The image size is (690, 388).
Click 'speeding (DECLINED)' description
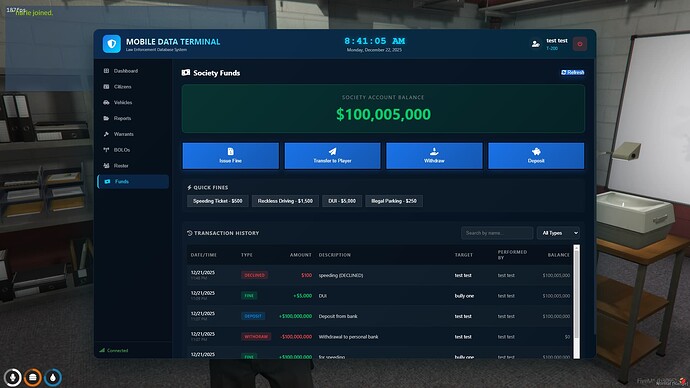[x=341, y=275]
